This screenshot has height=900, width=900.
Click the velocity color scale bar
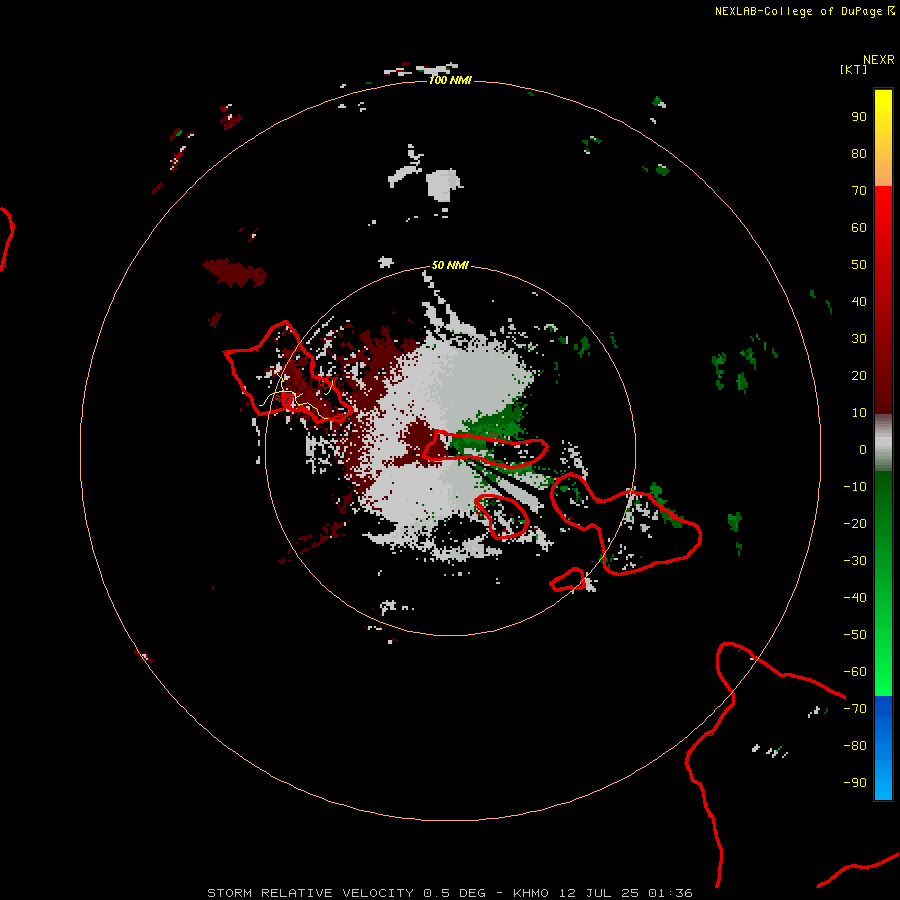pyautogui.click(x=883, y=444)
